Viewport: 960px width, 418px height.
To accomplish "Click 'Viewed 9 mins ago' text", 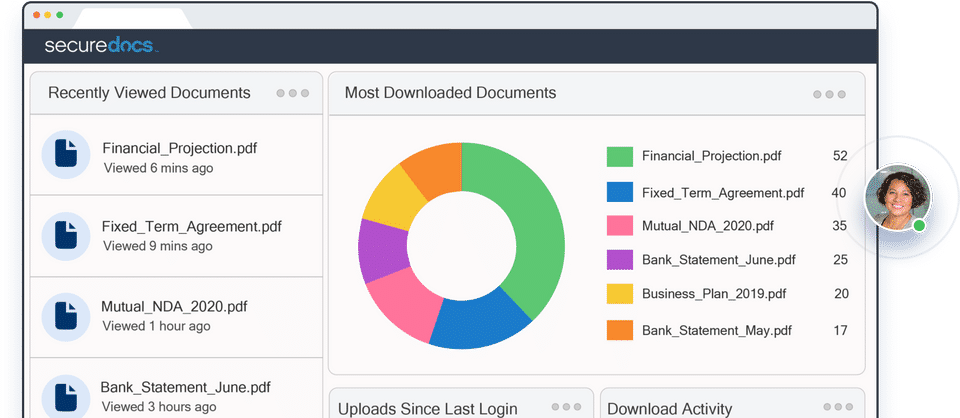I will (158, 246).
